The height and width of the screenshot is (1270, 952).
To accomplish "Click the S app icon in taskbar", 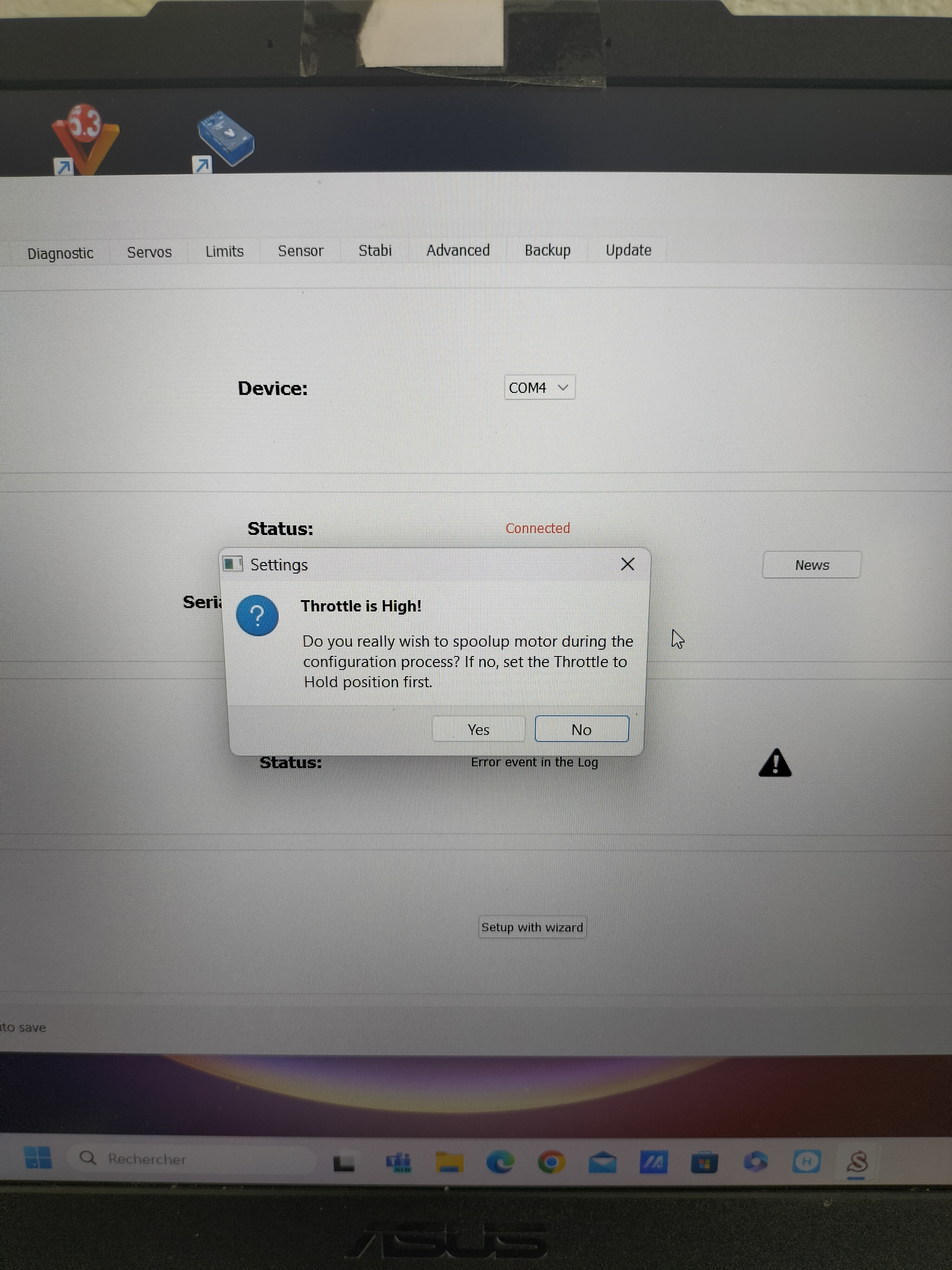I will click(x=857, y=1162).
